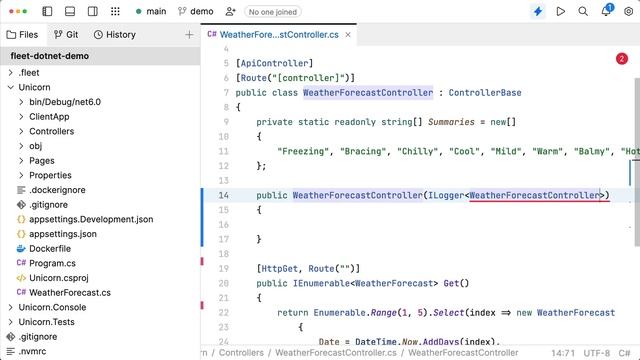The height and width of the screenshot is (360, 640).
Task: Click the UTF-8 encoding status item
Action: 596,353
